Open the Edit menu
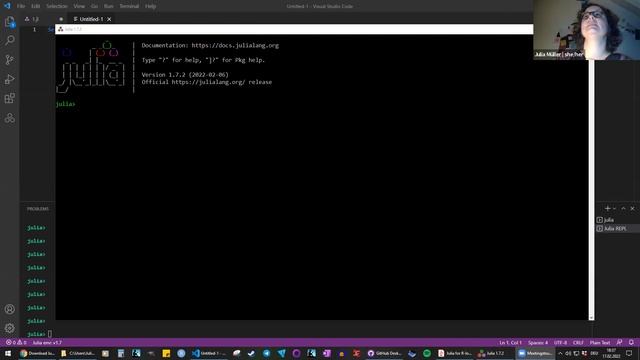Image resolution: width=640 pixels, height=360 pixels. 36,6
